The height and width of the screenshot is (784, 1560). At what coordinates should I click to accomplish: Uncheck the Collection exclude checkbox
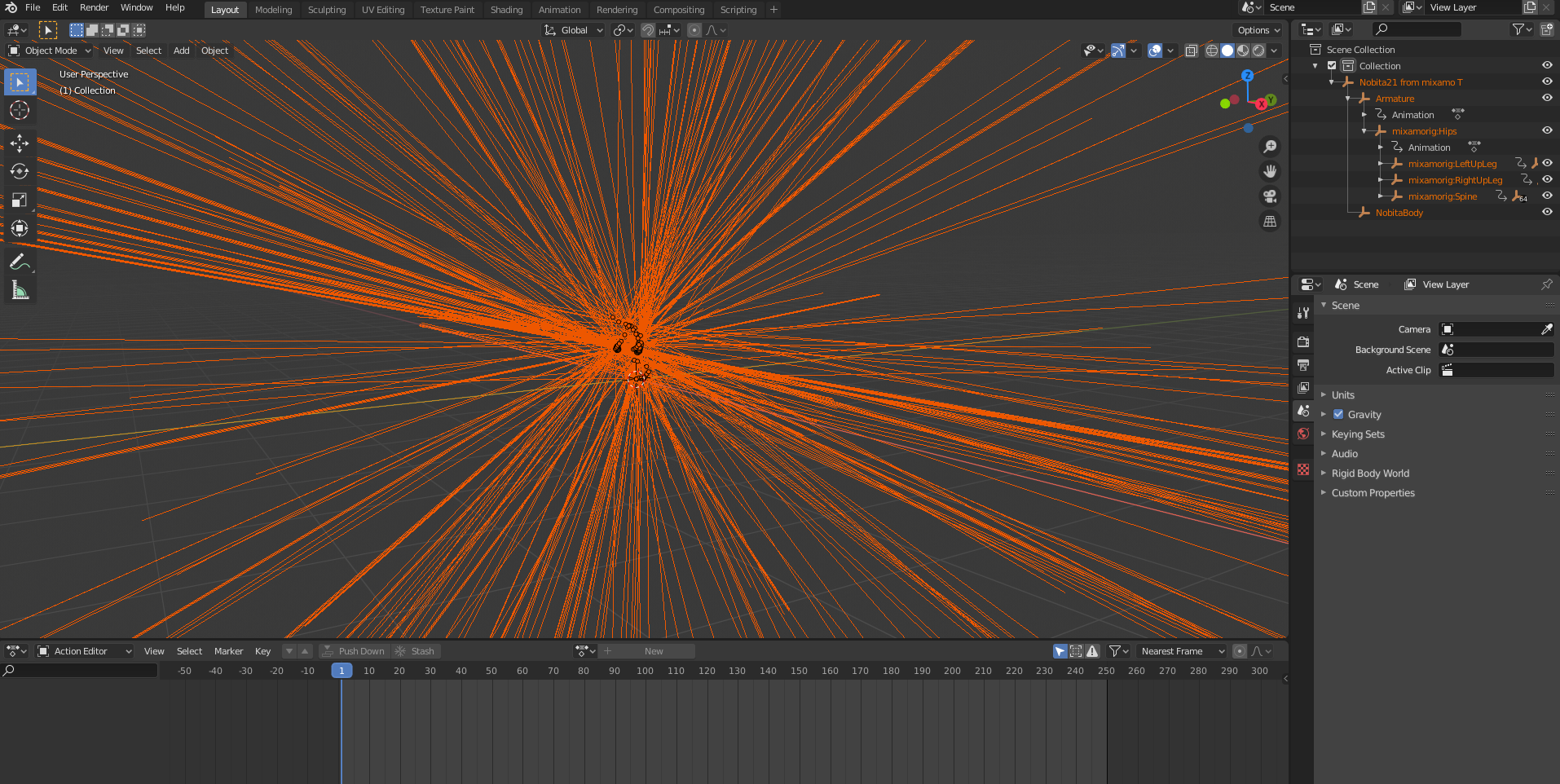click(x=1332, y=66)
